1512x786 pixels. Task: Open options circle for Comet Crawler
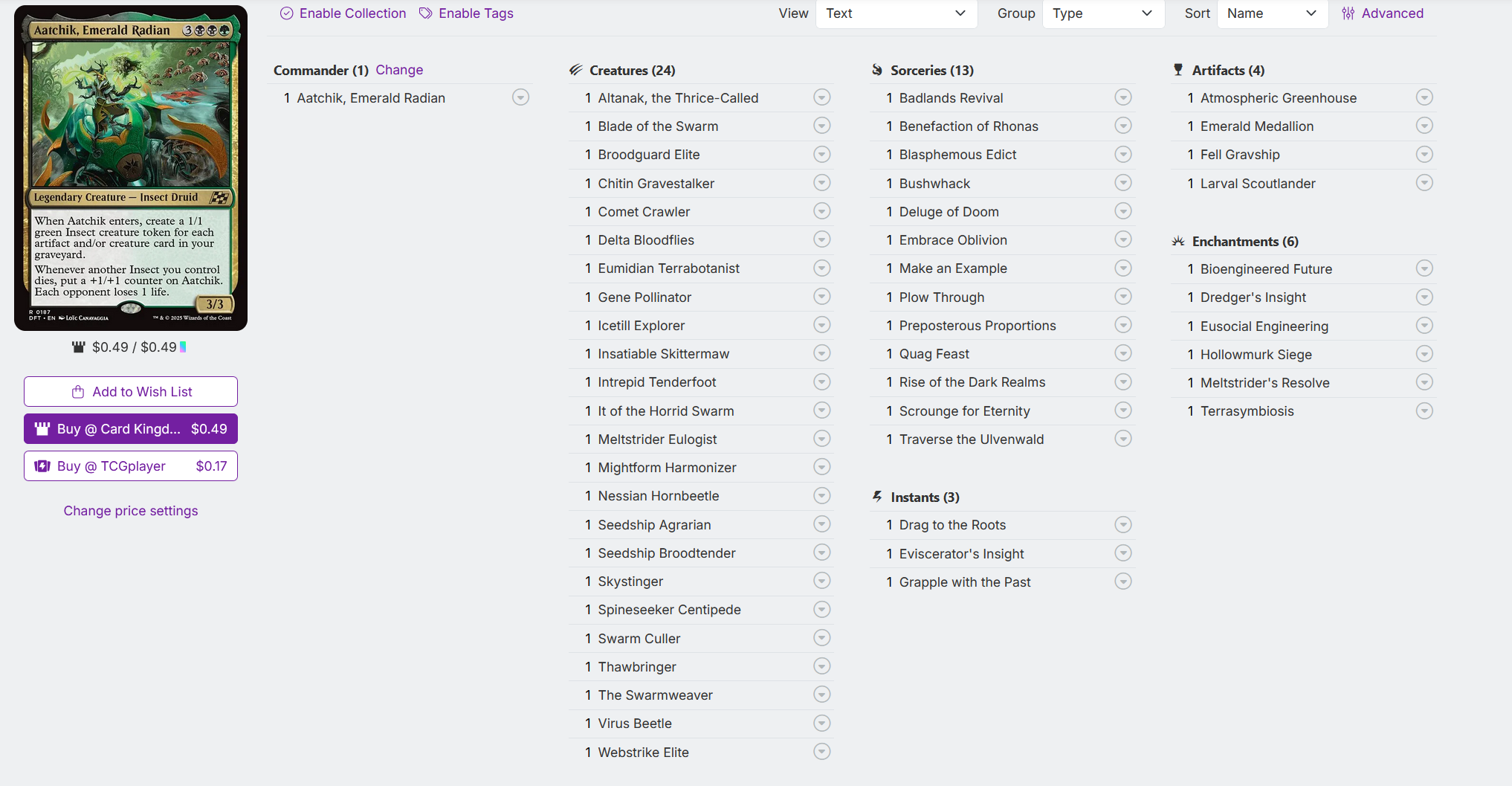click(x=822, y=211)
